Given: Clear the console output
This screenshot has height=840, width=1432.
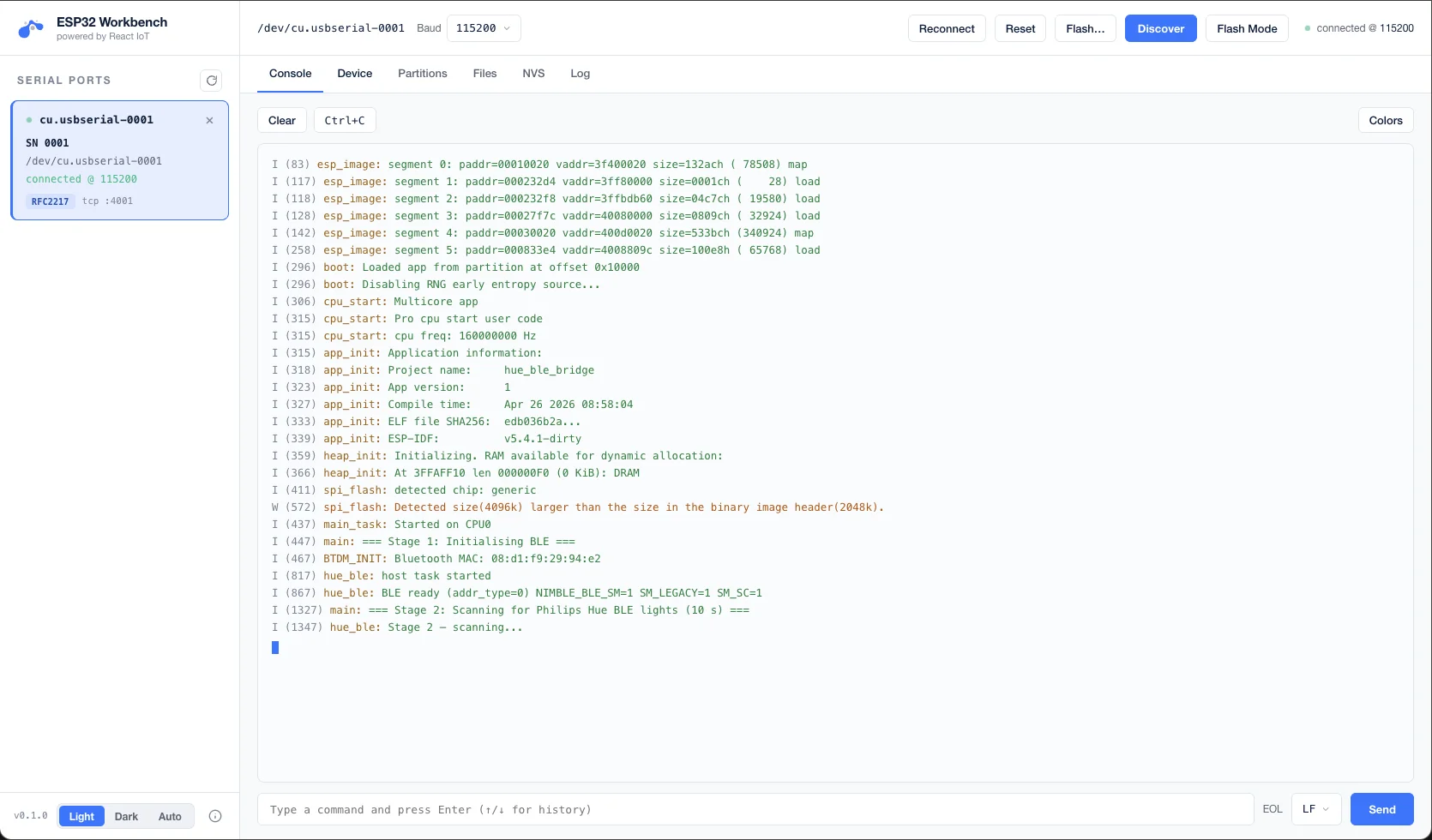Looking at the screenshot, I should coord(282,120).
